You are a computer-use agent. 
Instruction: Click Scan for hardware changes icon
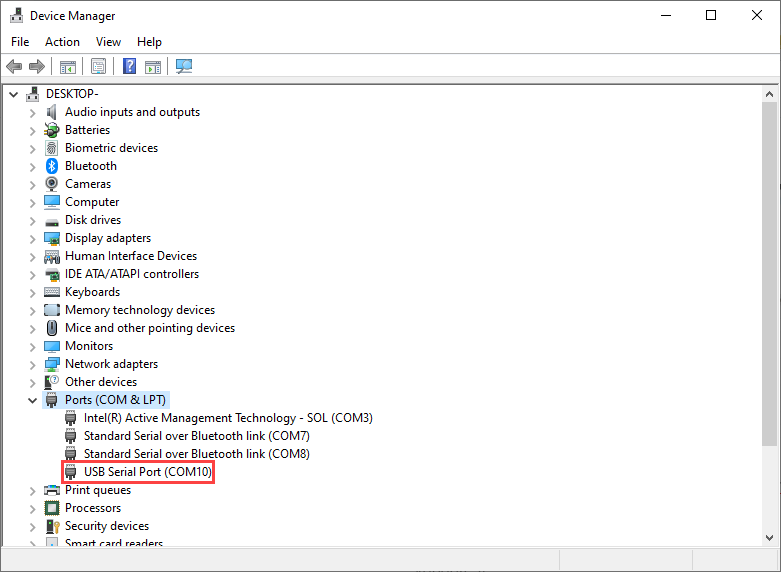[x=184, y=66]
